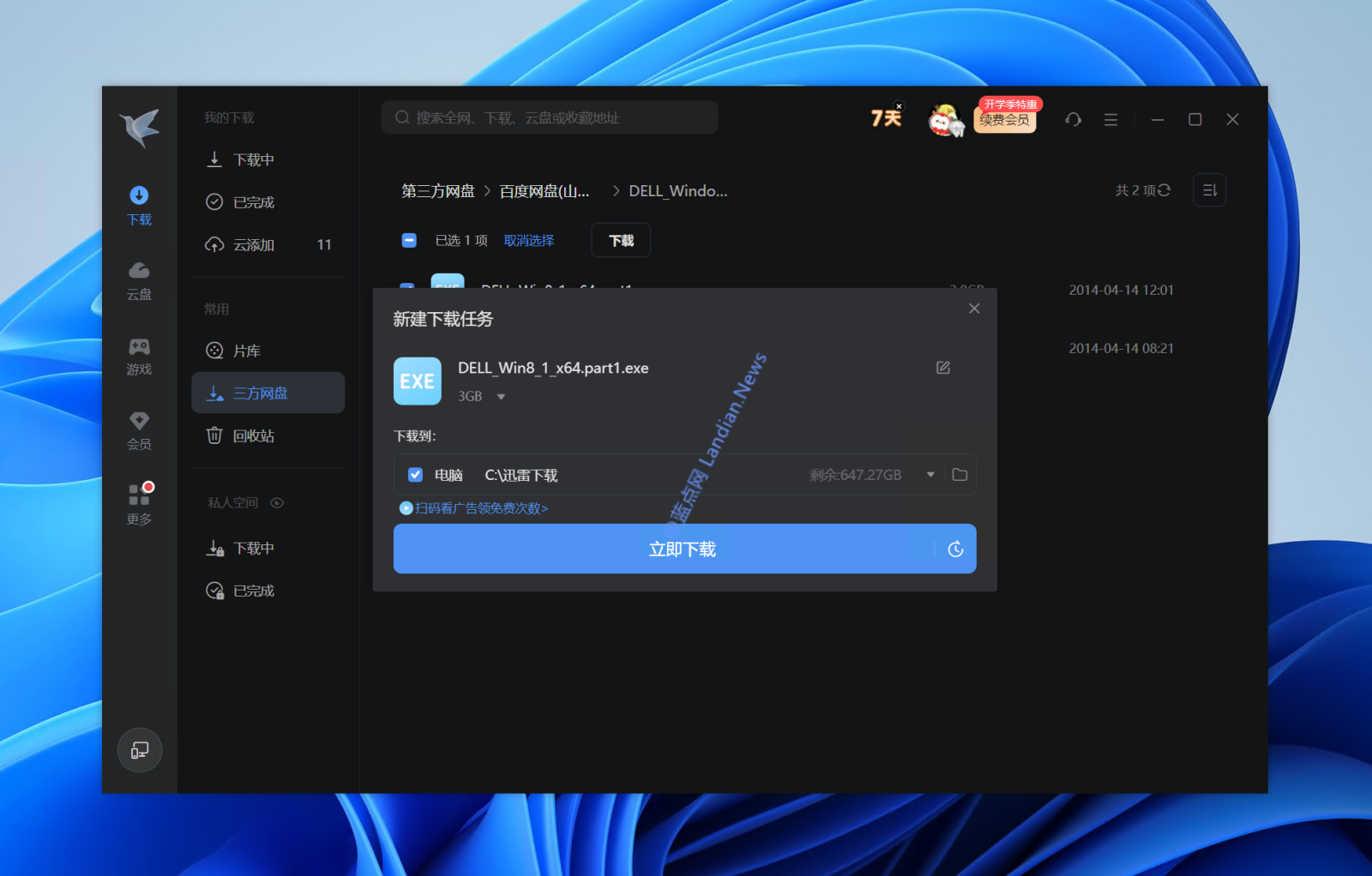Open the 更多 more apps section
The image size is (1372, 876).
click(x=139, y=505)
